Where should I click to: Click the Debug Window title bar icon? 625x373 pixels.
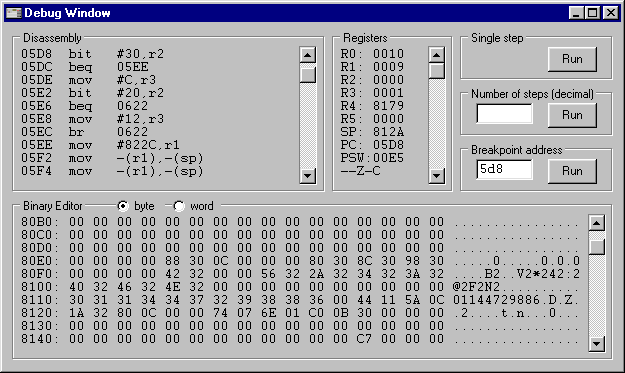click(x=14, y=13)
